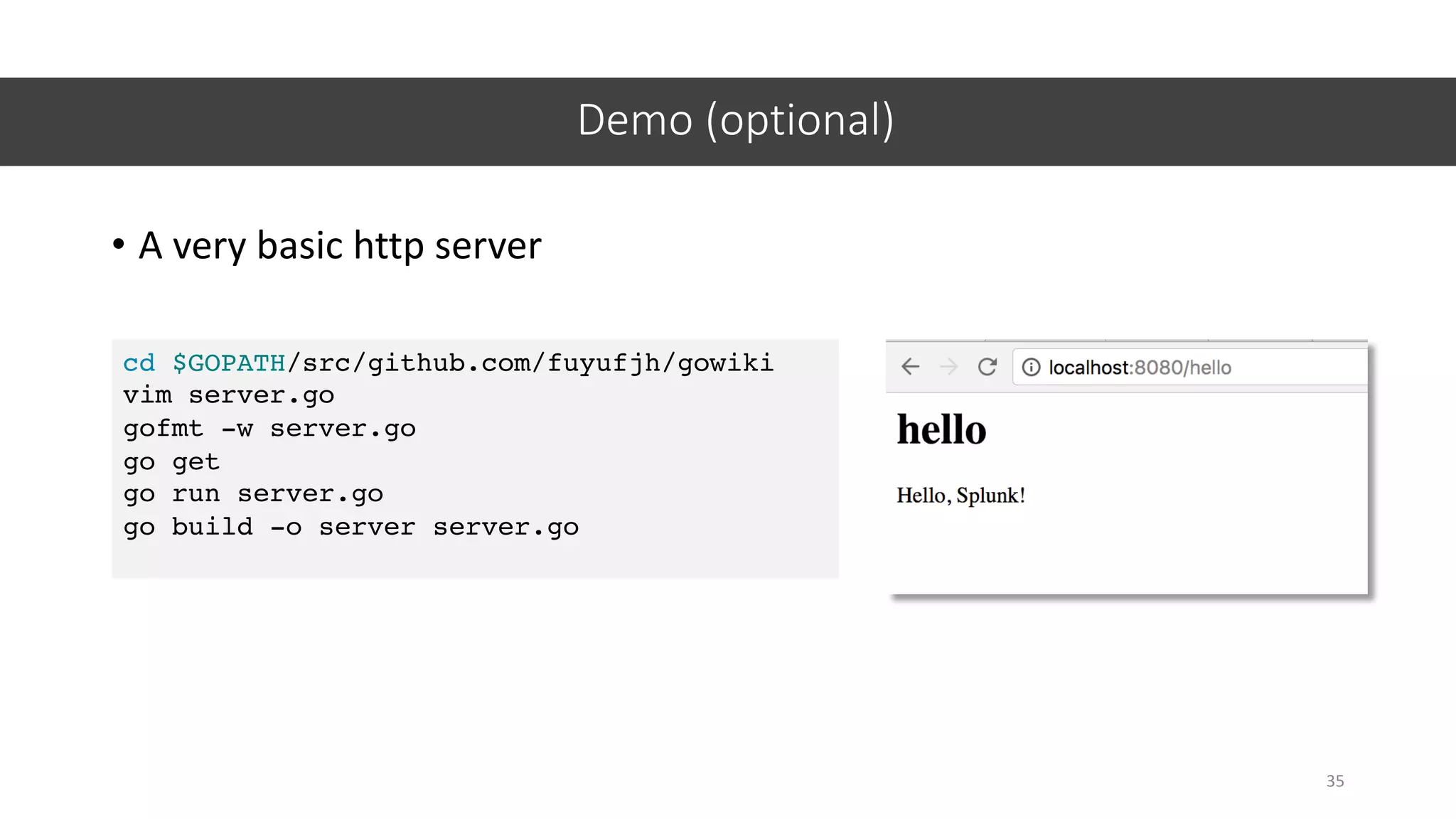Click the 'vim server.go' command line
This screenshot has height=819, width=1456.
coord(228,396)
